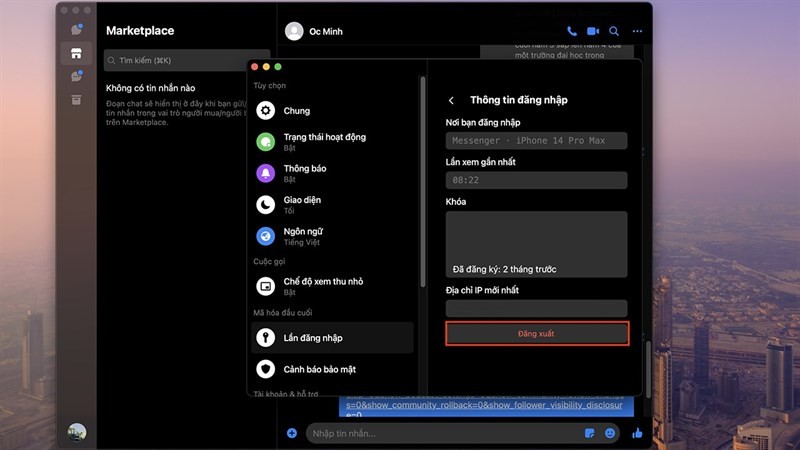This screenshot has height=450, width=800.
Task: Open Giao diện appearance settings
Action: click(332, 205)
